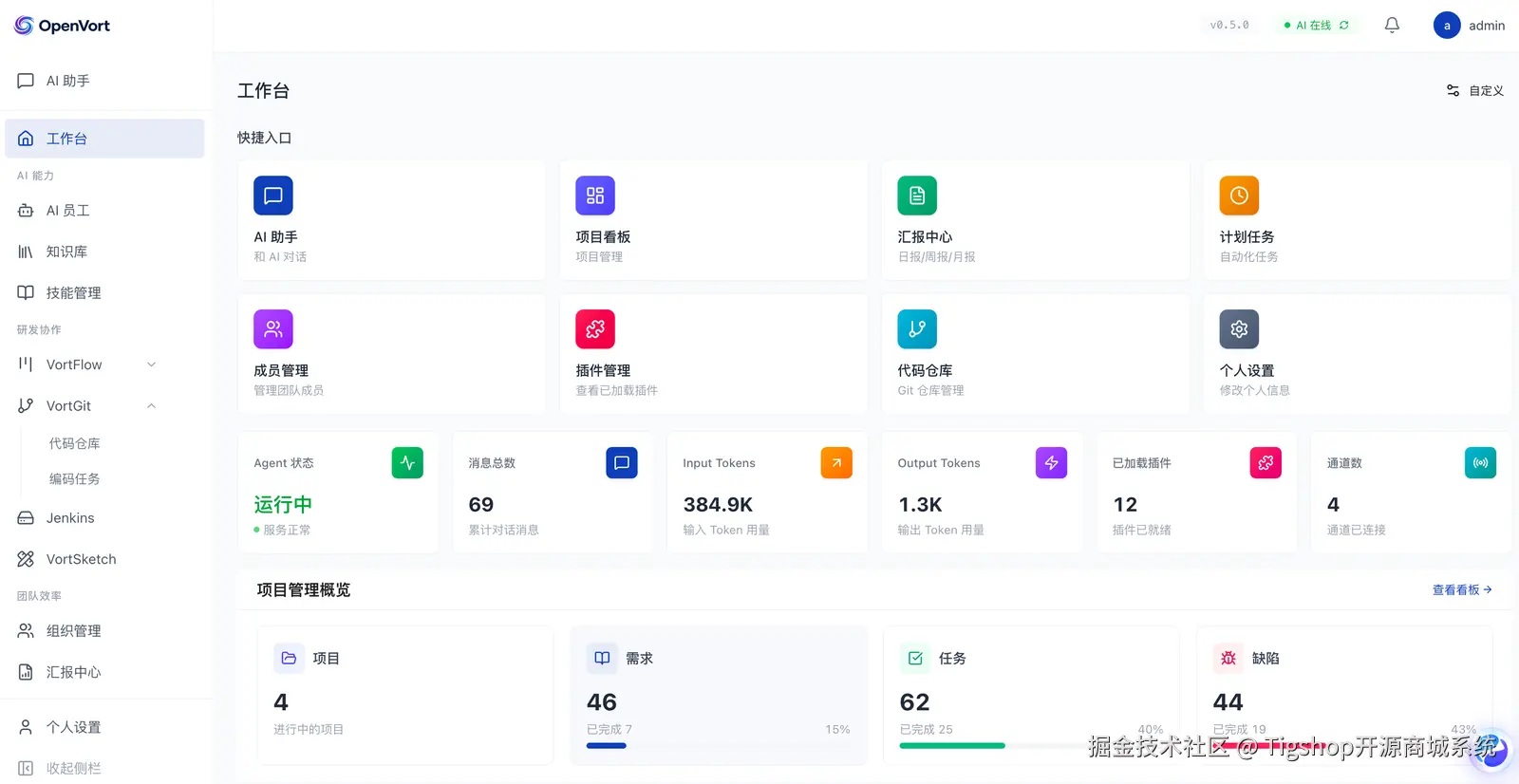Click the 384.9K input token value
This screenshot has height=784, width=1519.
(718, 505)
